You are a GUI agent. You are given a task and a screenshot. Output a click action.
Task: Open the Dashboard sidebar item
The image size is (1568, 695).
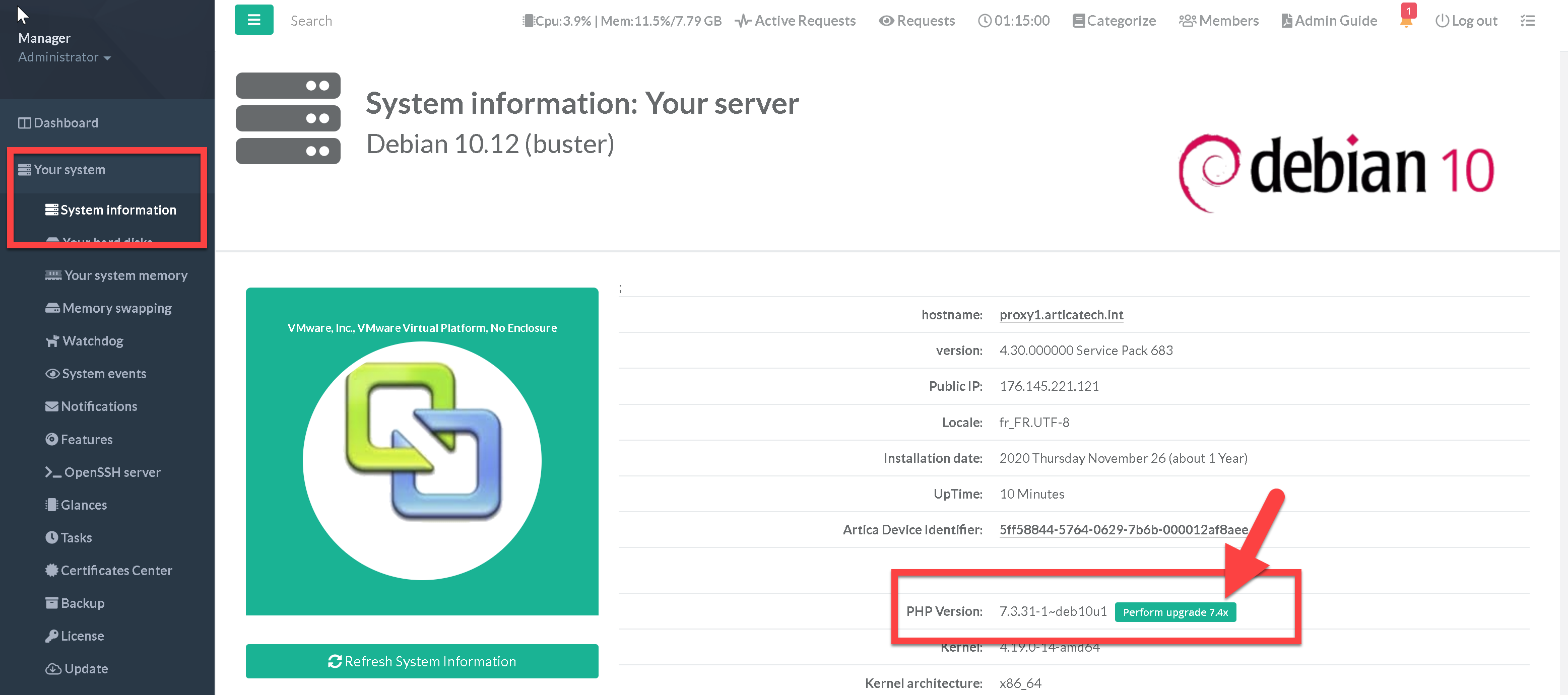coord(65,123)
